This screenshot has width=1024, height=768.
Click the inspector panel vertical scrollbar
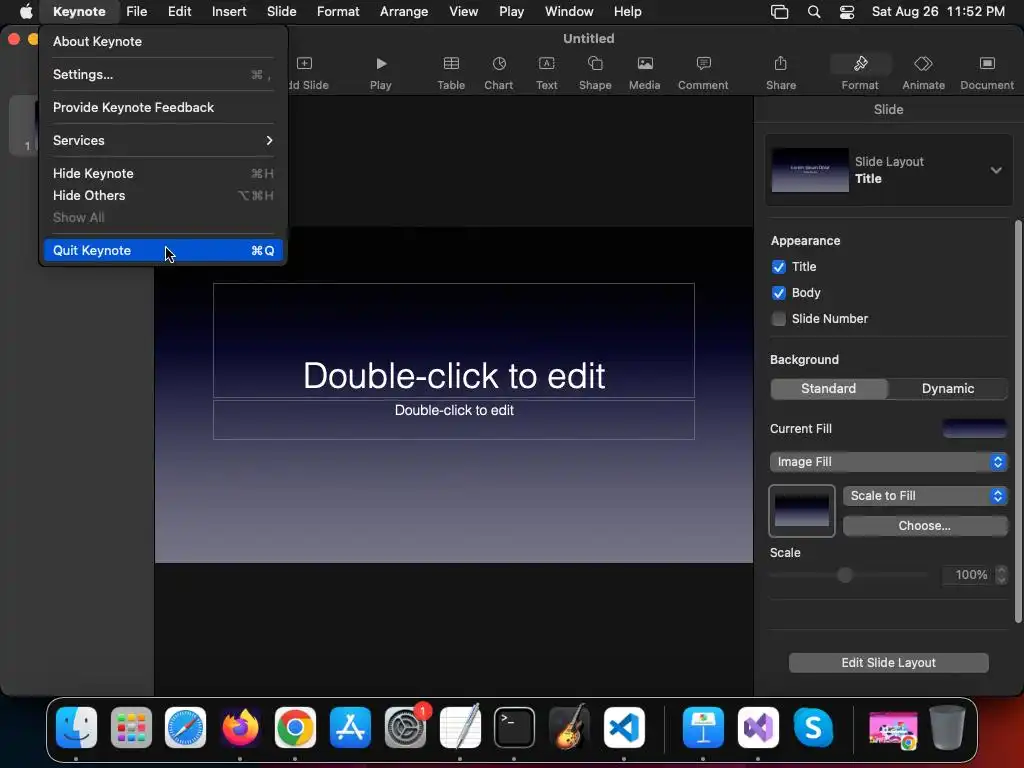pos(1018,421)
